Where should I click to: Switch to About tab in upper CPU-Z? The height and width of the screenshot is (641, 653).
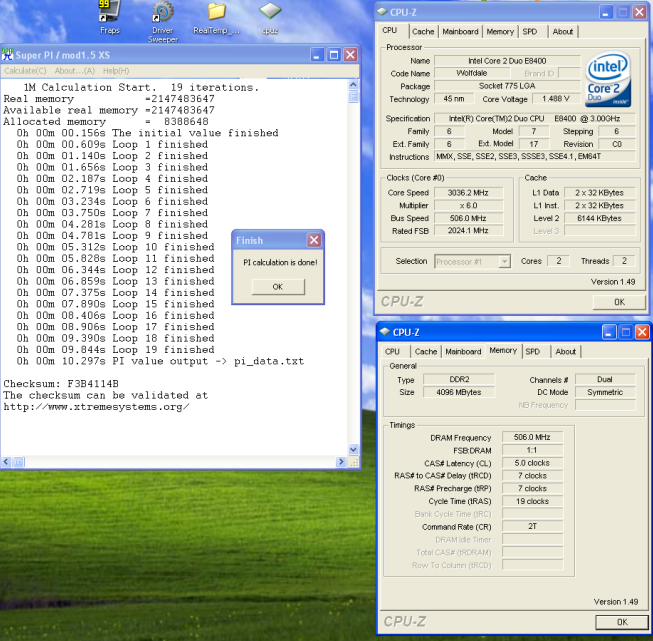pos(563,32)
